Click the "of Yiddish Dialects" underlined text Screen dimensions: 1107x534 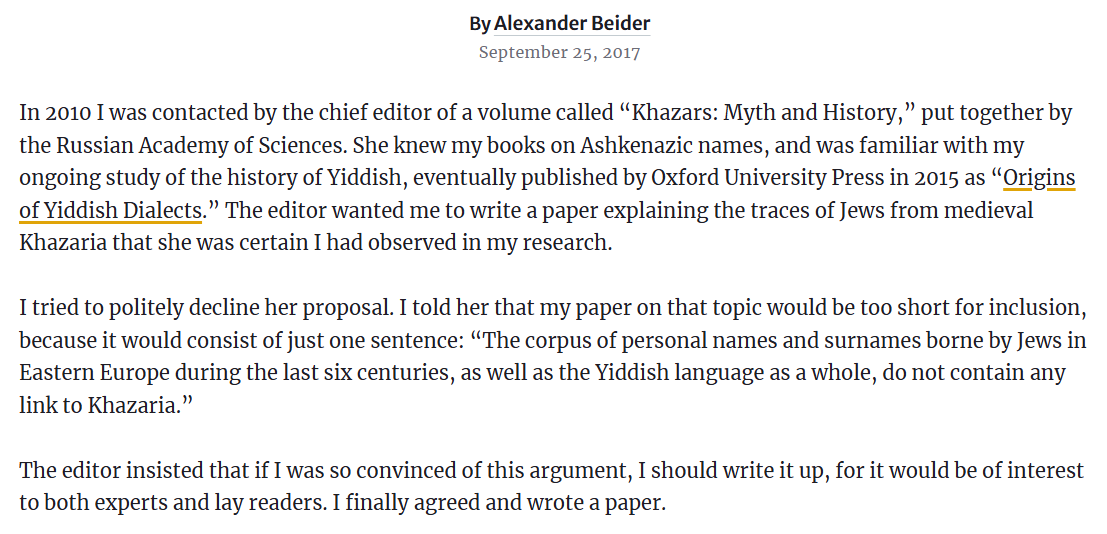[x=110, y=210]
